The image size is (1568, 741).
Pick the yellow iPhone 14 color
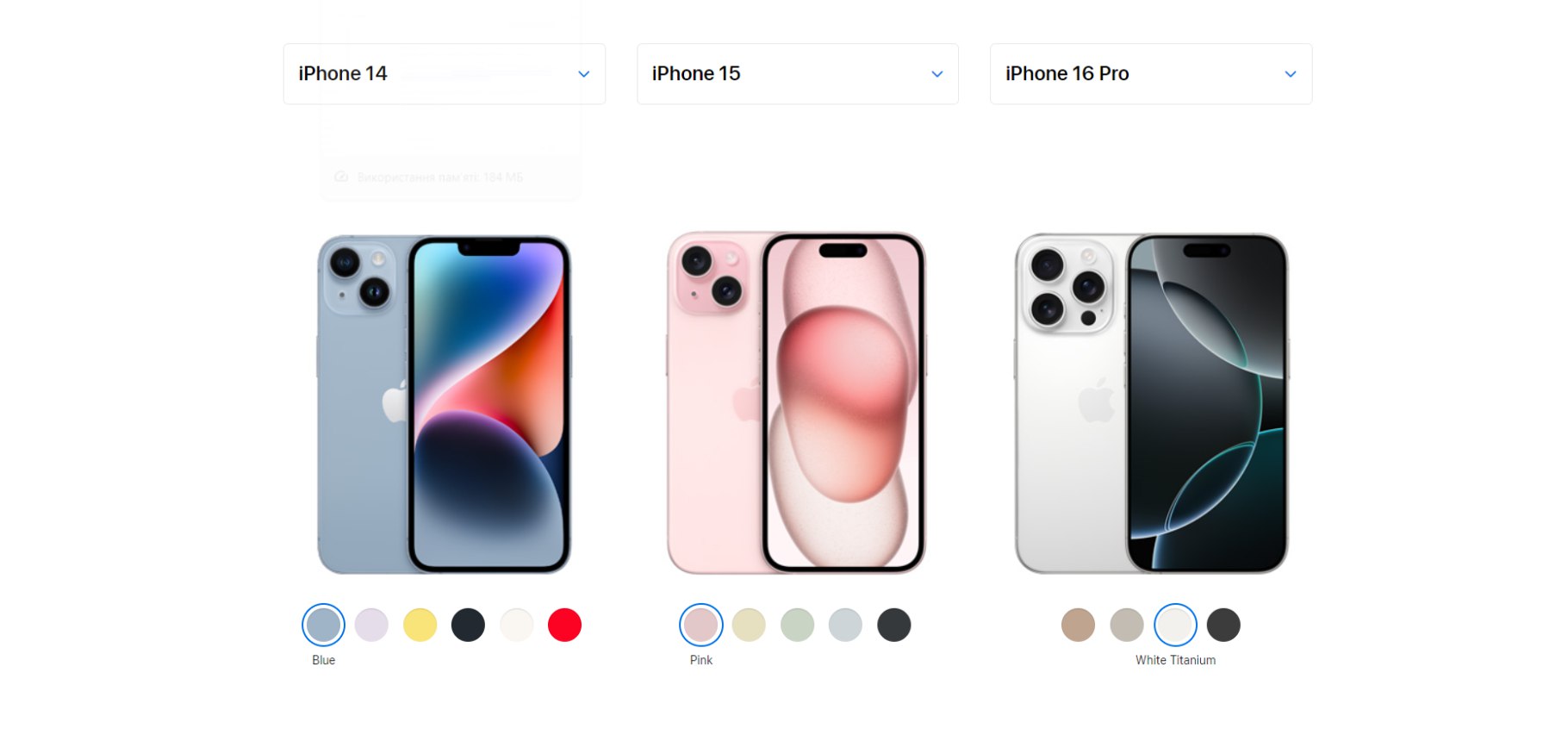(420, 625)
